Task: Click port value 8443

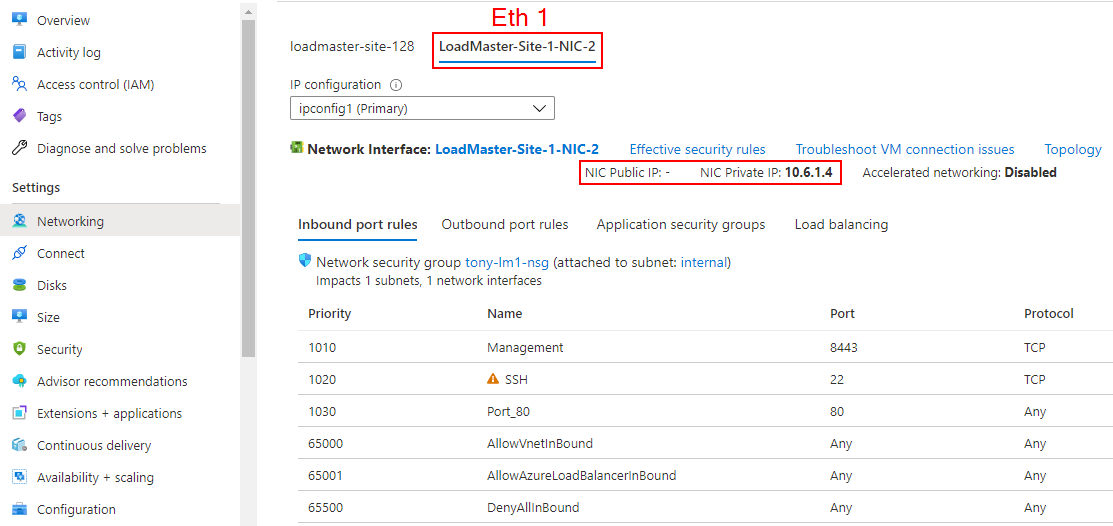Action: 843,348
